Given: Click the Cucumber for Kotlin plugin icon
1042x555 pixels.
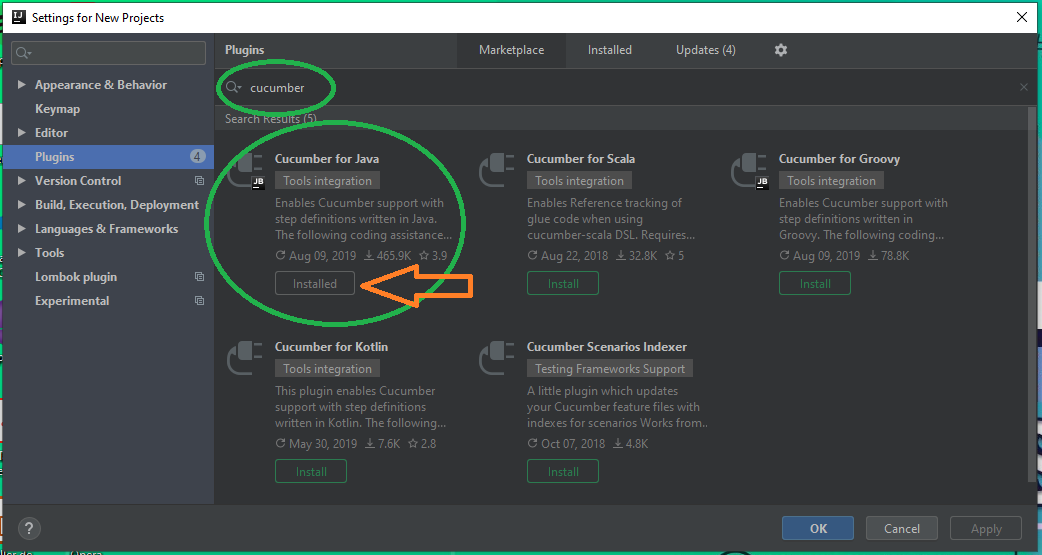Looking at the screenshot, I should point(246,360).
